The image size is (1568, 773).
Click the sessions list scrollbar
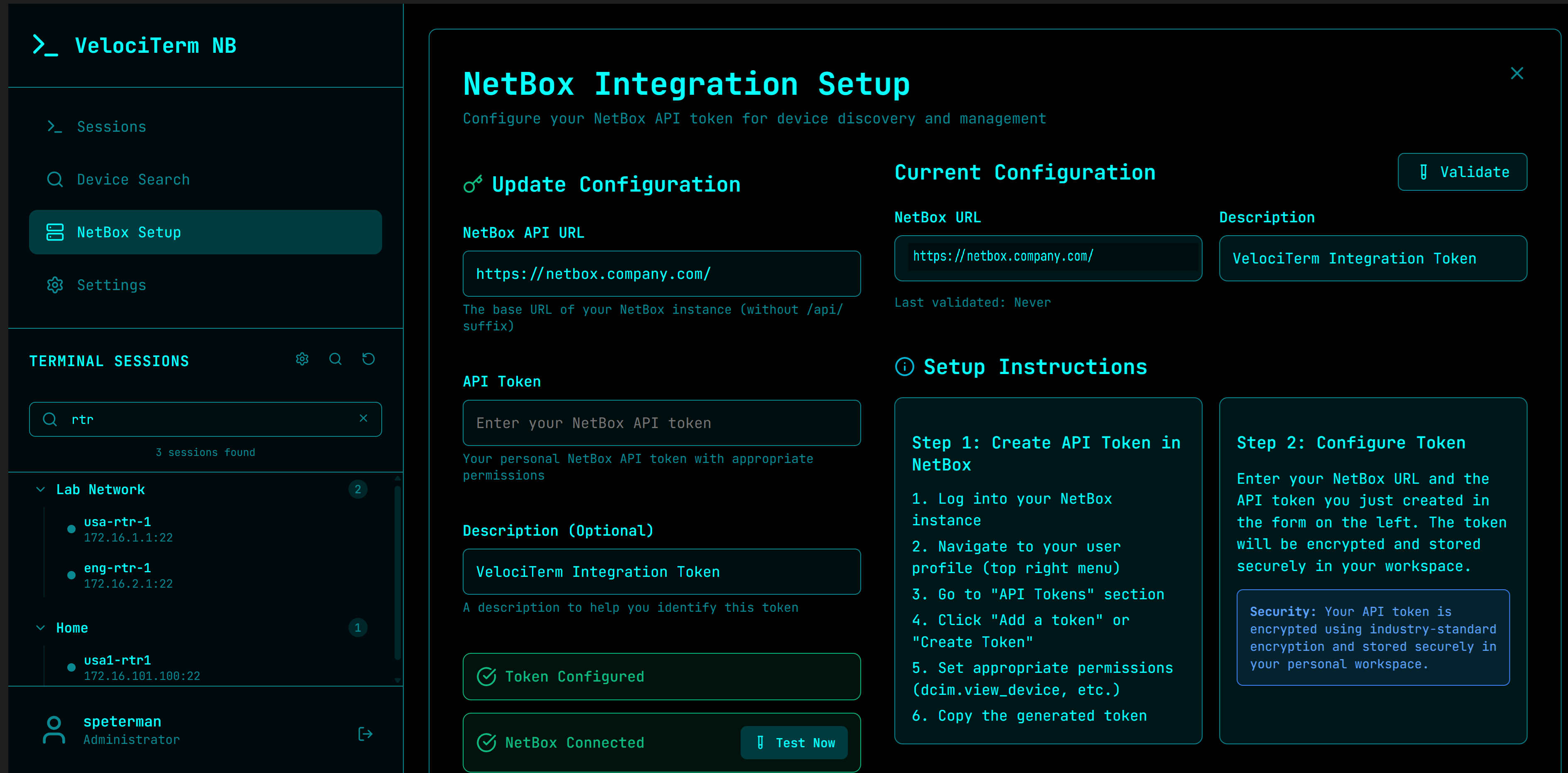pos(398,573)
